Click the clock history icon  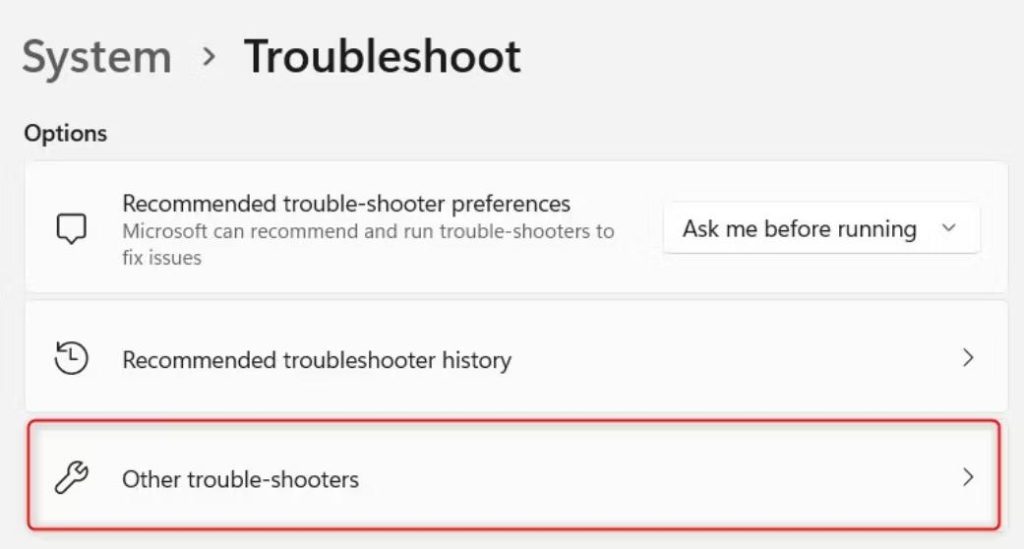(71, 358)
